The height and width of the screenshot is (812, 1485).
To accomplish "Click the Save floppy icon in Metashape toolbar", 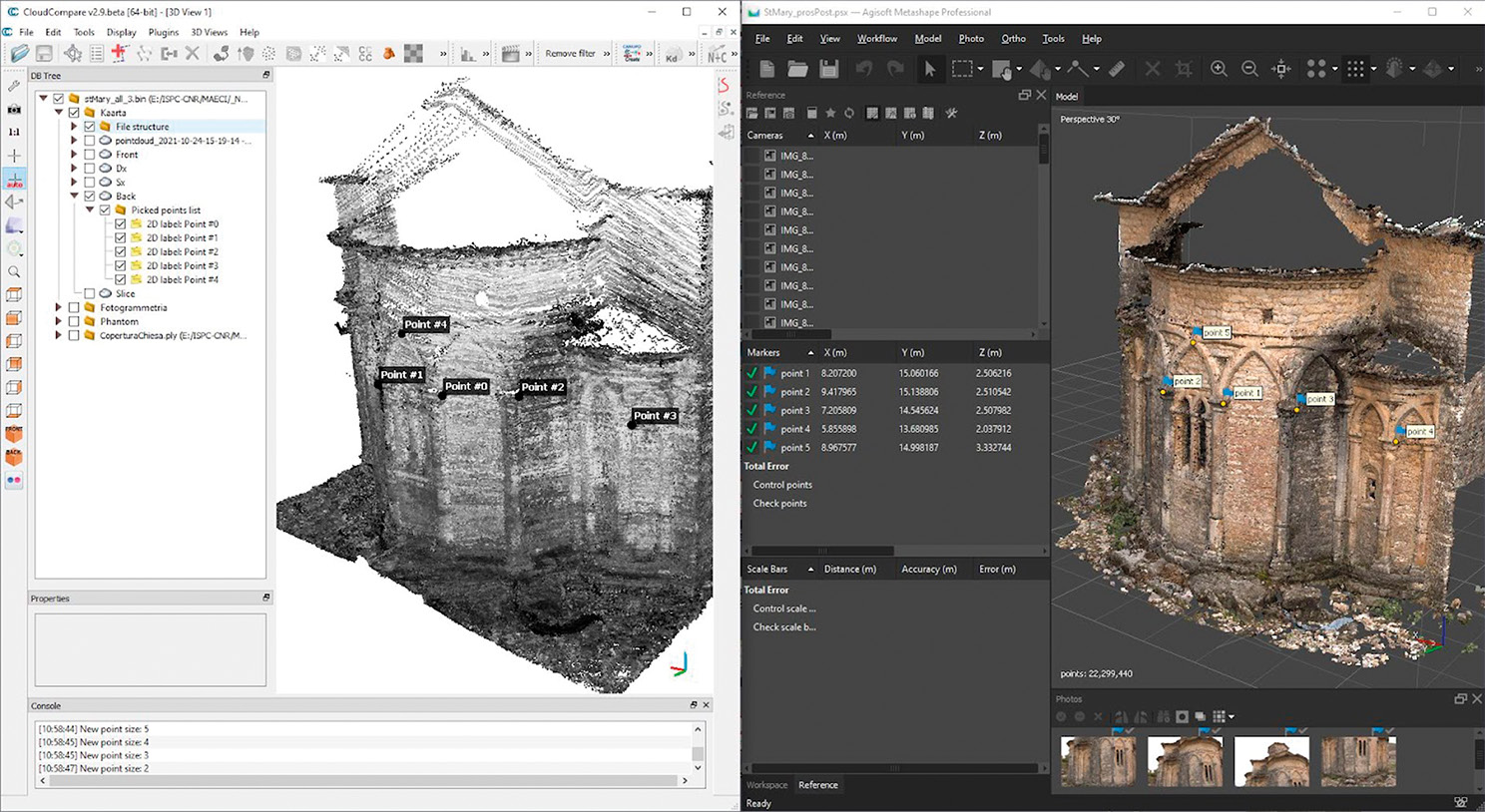I will click(x=828, y=69).
